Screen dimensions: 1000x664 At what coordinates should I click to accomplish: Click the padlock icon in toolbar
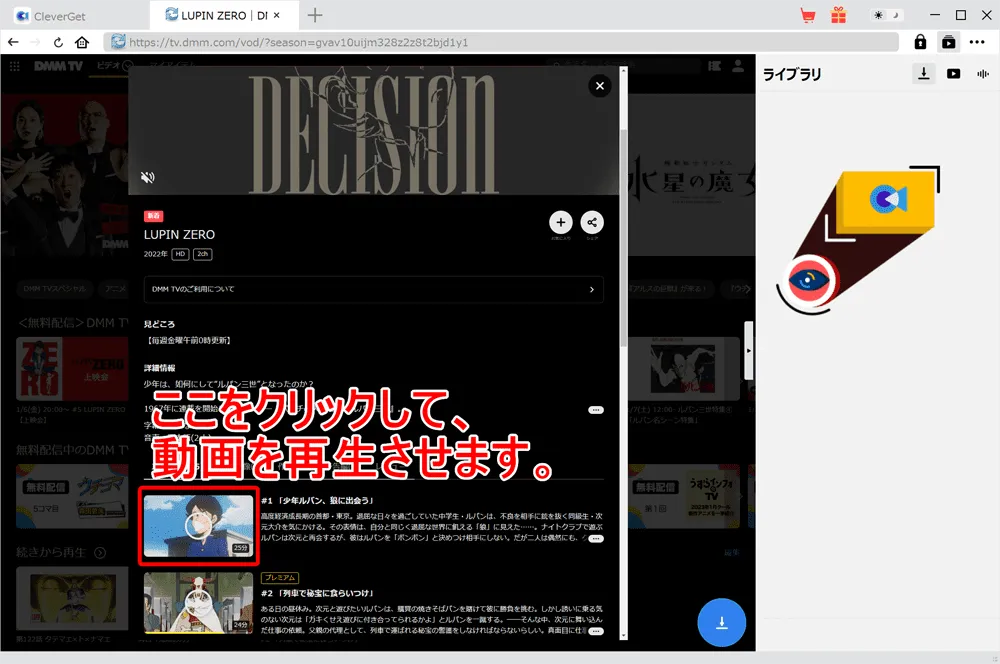coord(920,42)
